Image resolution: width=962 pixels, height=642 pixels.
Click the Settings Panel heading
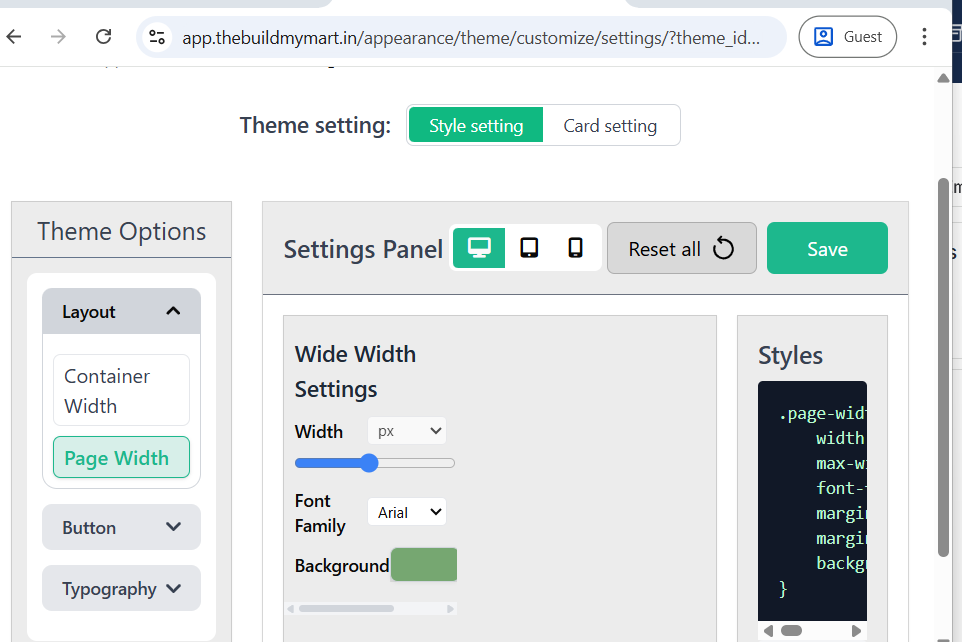coord(363,249)
